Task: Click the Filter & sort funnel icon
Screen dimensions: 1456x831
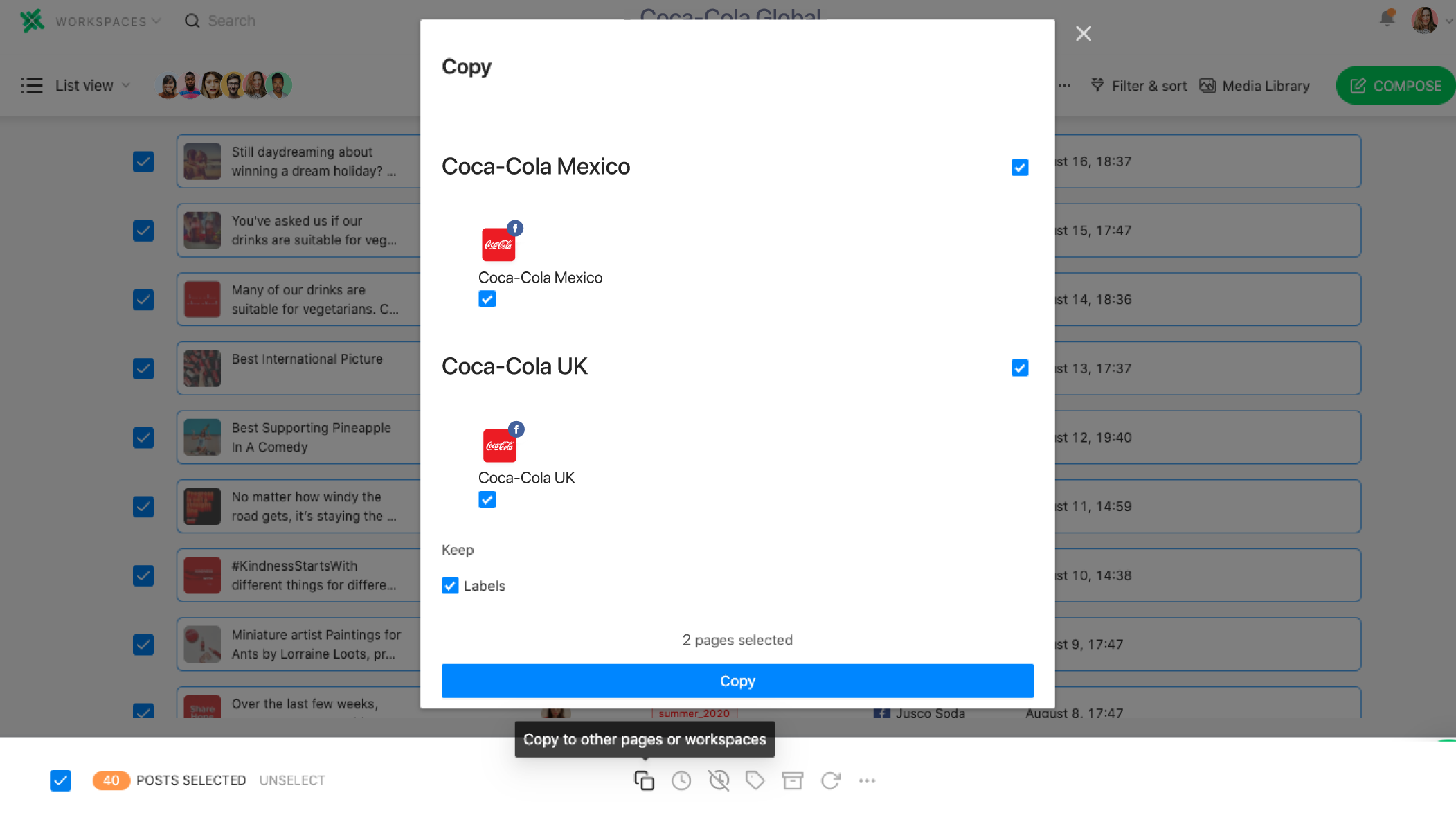Action: [x=1097, y=85]
